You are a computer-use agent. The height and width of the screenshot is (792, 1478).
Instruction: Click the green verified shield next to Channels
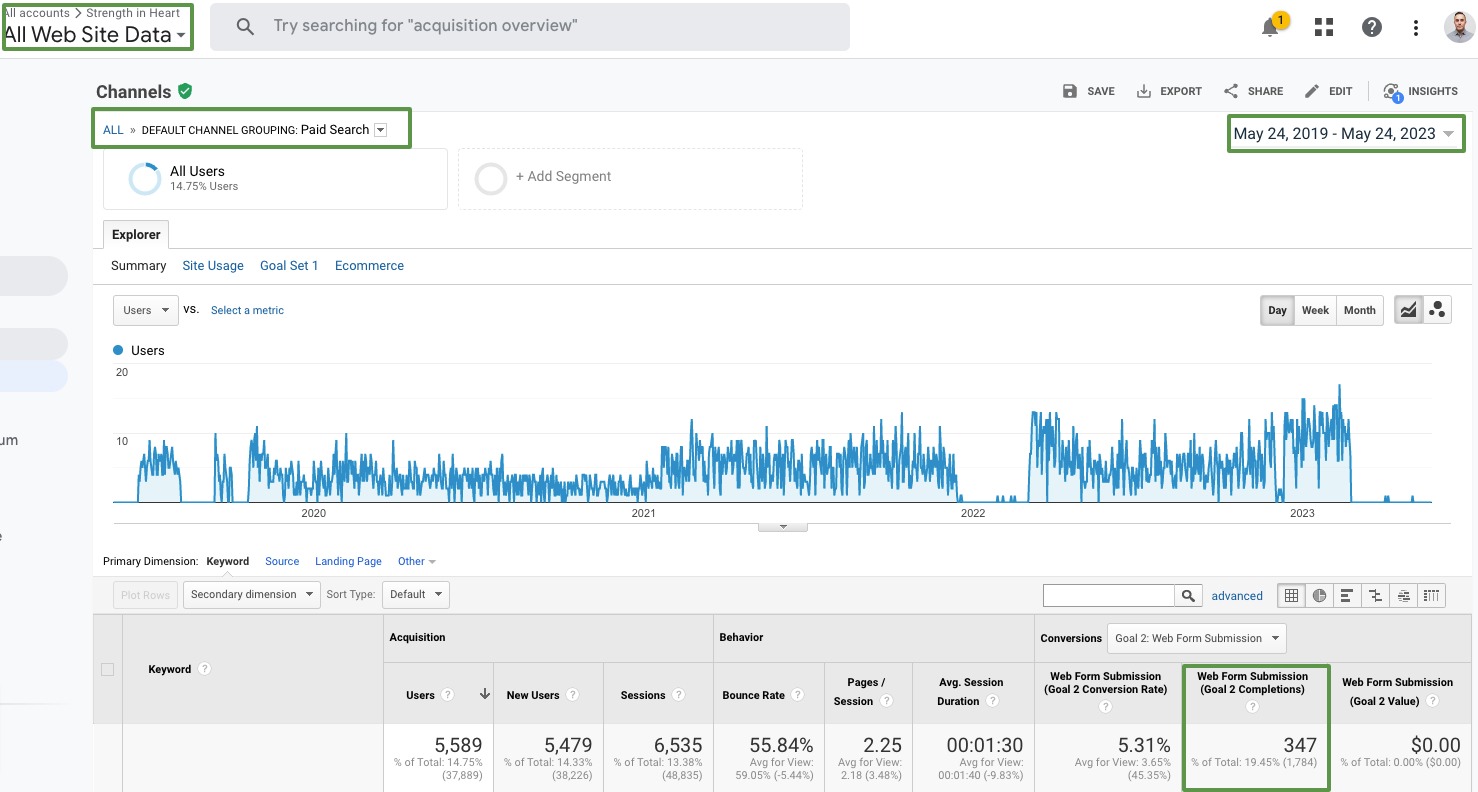point(185,91)
